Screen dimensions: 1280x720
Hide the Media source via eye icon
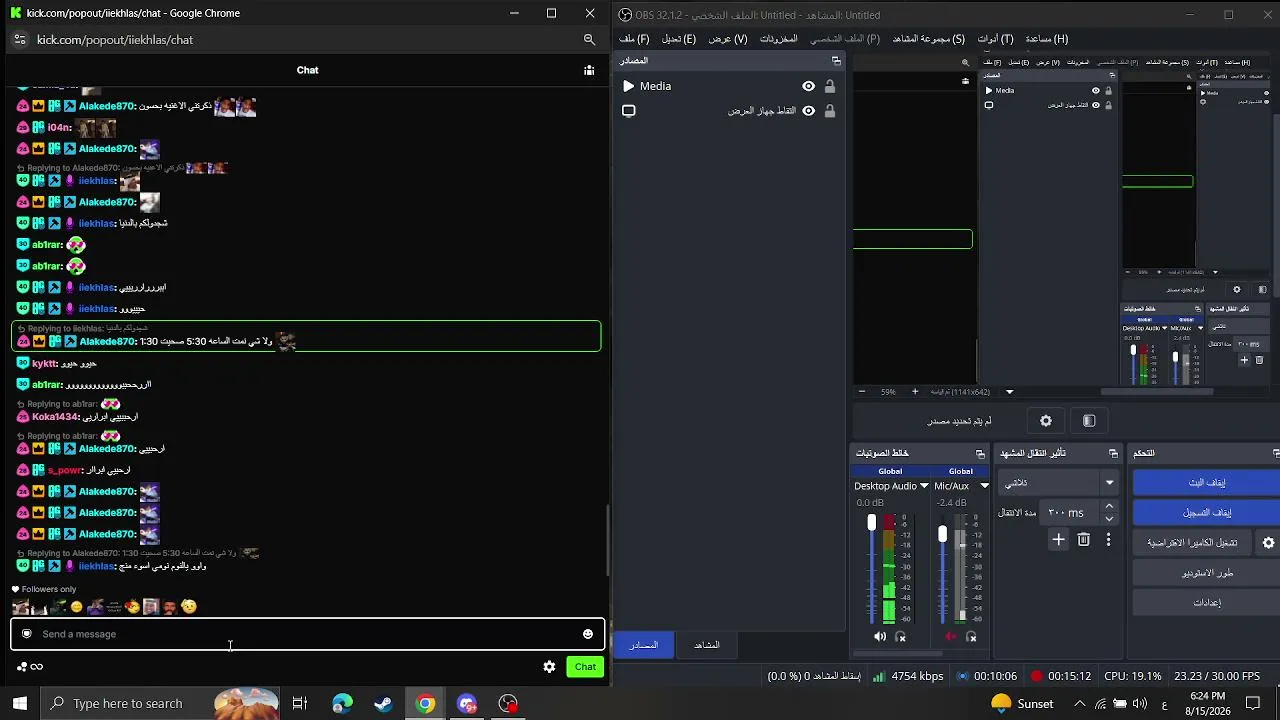click(808, 86)
